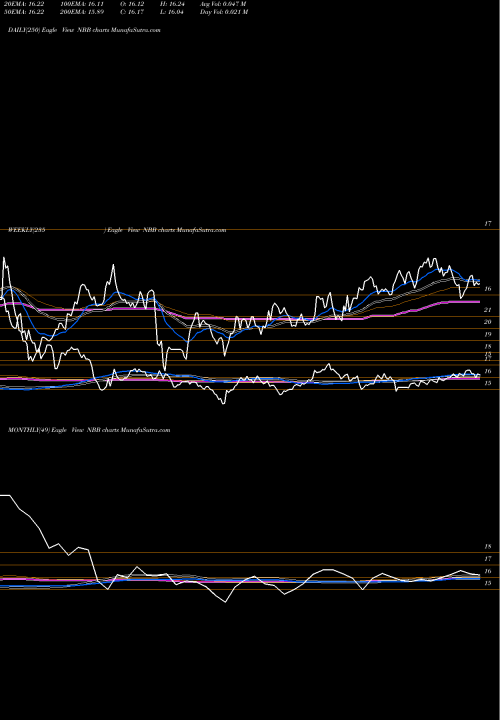Select the high price H: 16.24
This screenshot has height=720, width=500.
pos(172,4)
